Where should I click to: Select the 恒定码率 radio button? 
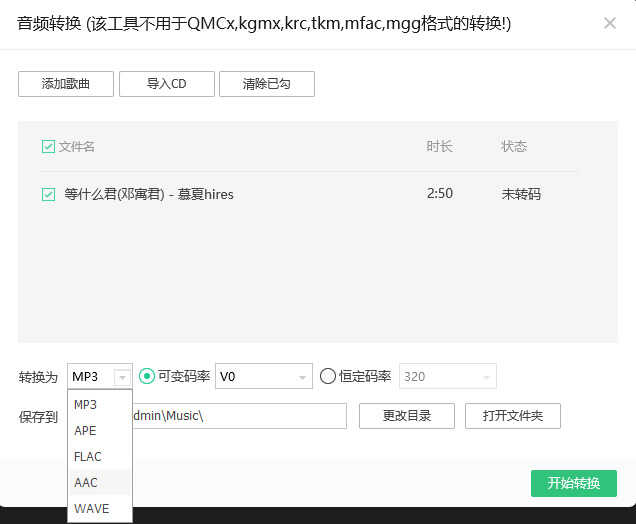point(328,376)
